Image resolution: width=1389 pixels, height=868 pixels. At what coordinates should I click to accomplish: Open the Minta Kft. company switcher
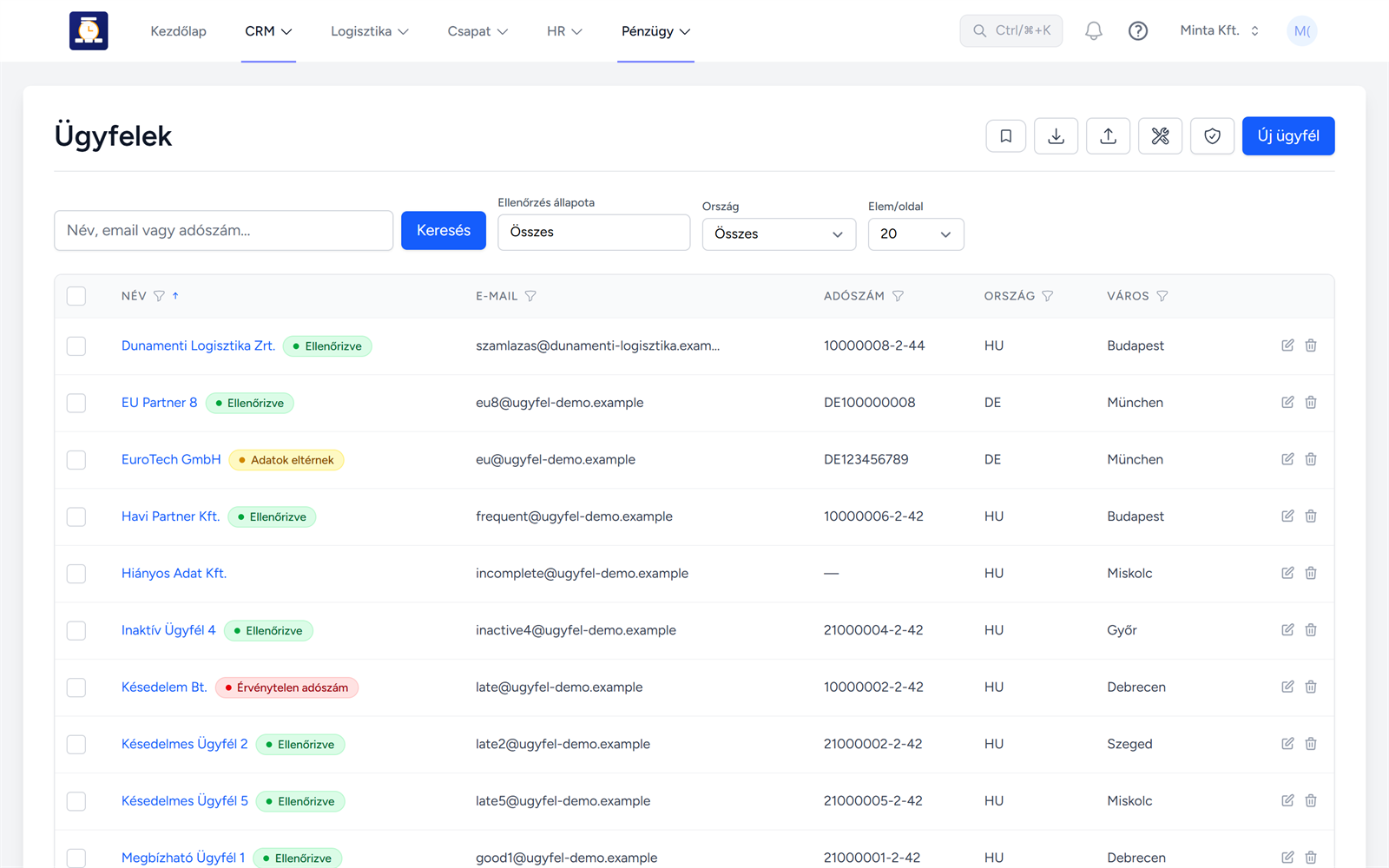click(1220, 30)
